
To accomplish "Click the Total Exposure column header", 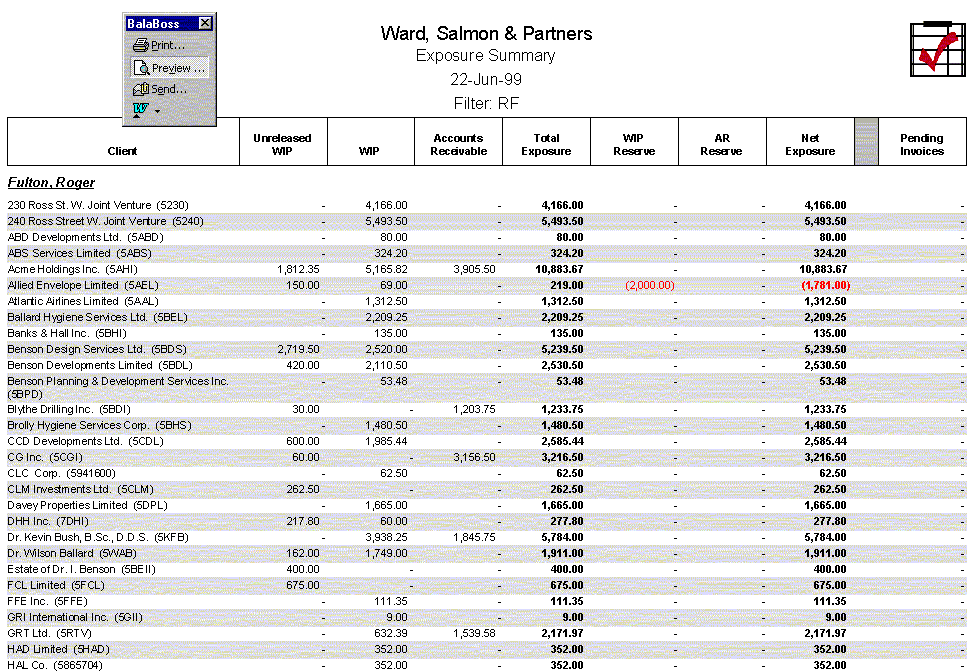I will click(546, 144).
